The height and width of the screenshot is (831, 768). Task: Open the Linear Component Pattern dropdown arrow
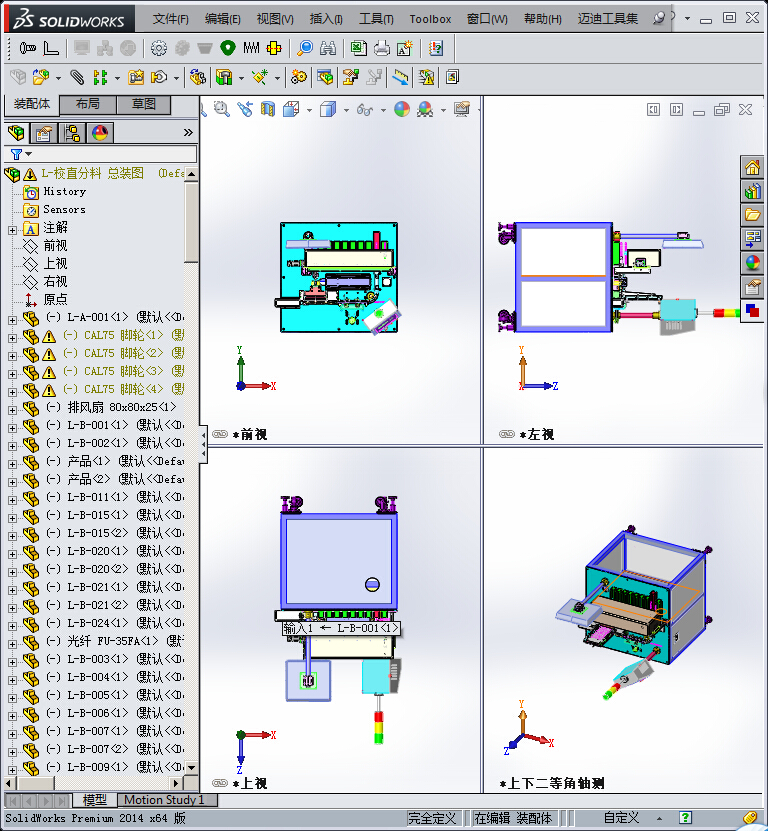click(117, 78)
